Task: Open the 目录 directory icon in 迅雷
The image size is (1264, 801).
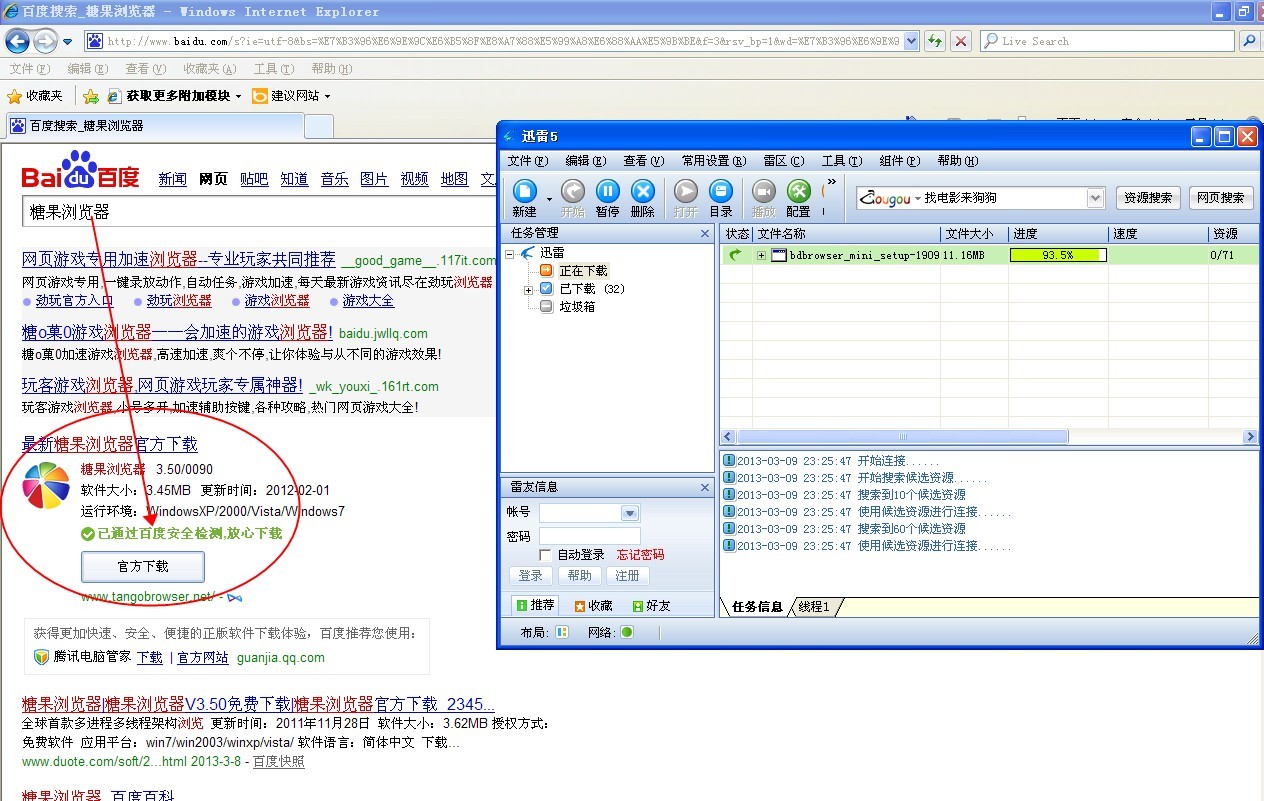Action: 721,191
